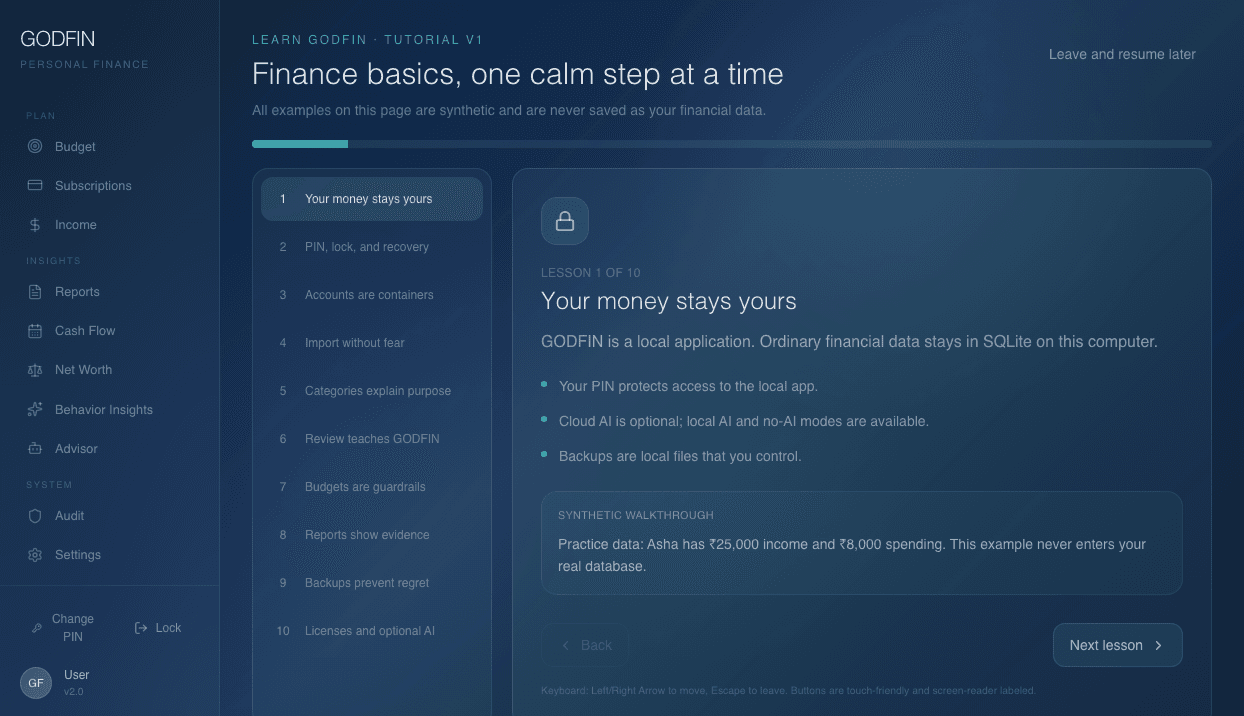Screen dimensions: 1244x716
Task: Open Settings from the sidebar
Action: [x=110, y=555]
